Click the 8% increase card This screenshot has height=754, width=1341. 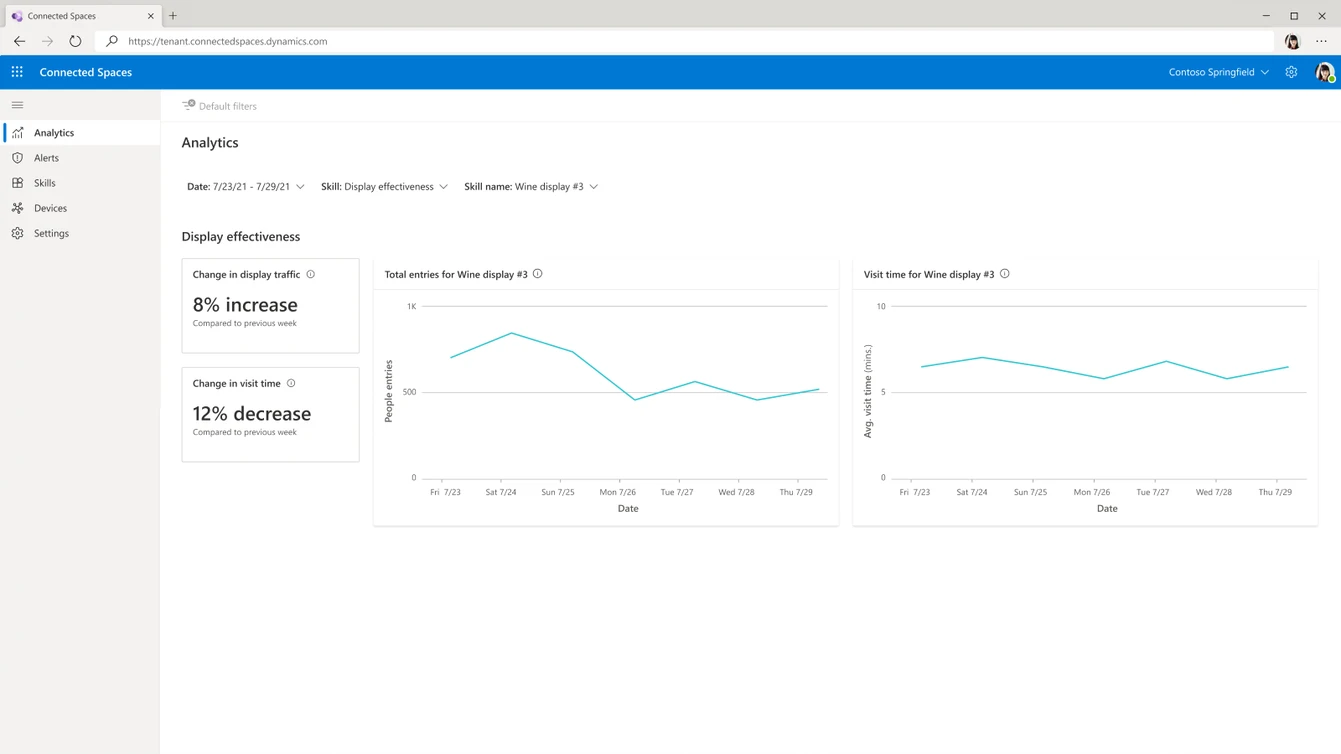point(270,306)
